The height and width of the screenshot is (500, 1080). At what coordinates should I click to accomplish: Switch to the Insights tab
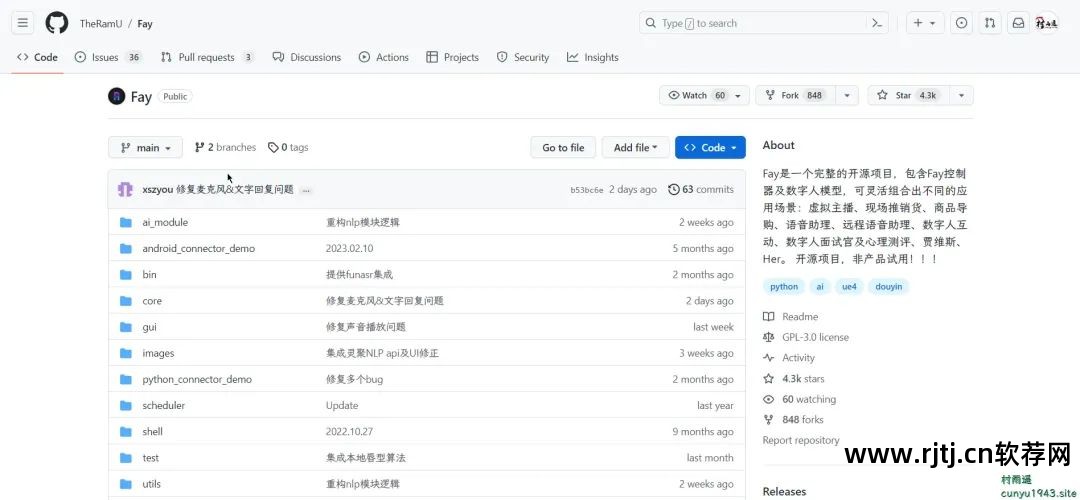tap(592, 57)
